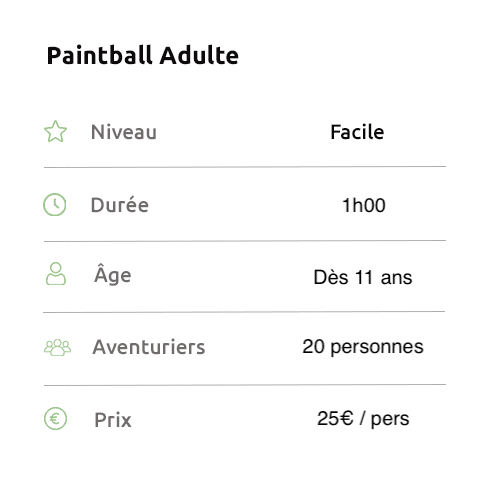Click the divider line below Âge row
The image size is (500, 500).
244,312
